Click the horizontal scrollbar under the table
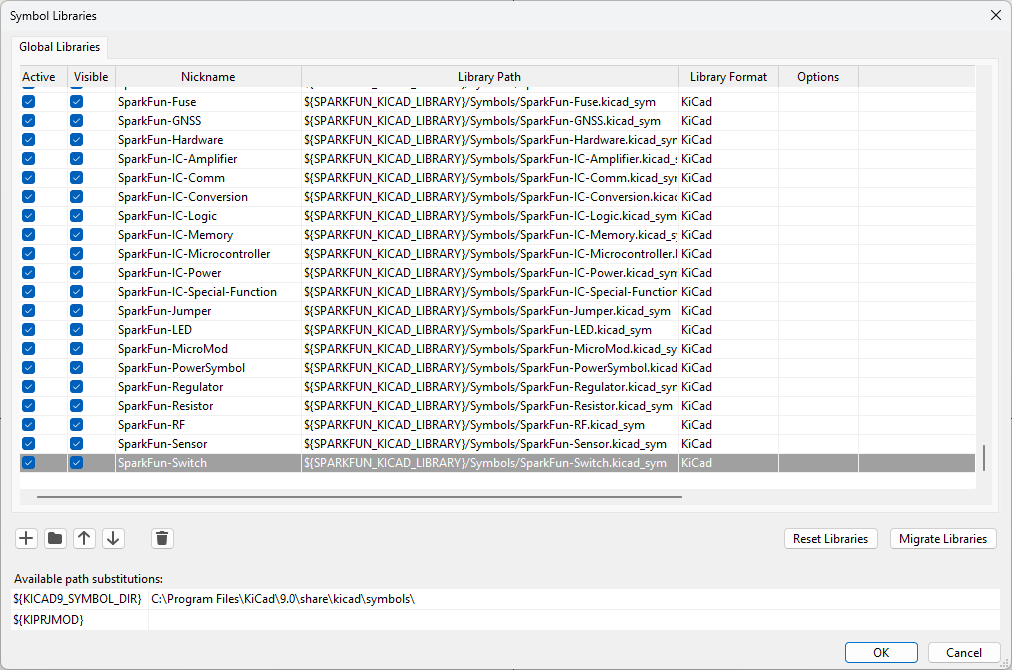The width and height of the screenshot is (1012, 670). click(x=359, y=497)
